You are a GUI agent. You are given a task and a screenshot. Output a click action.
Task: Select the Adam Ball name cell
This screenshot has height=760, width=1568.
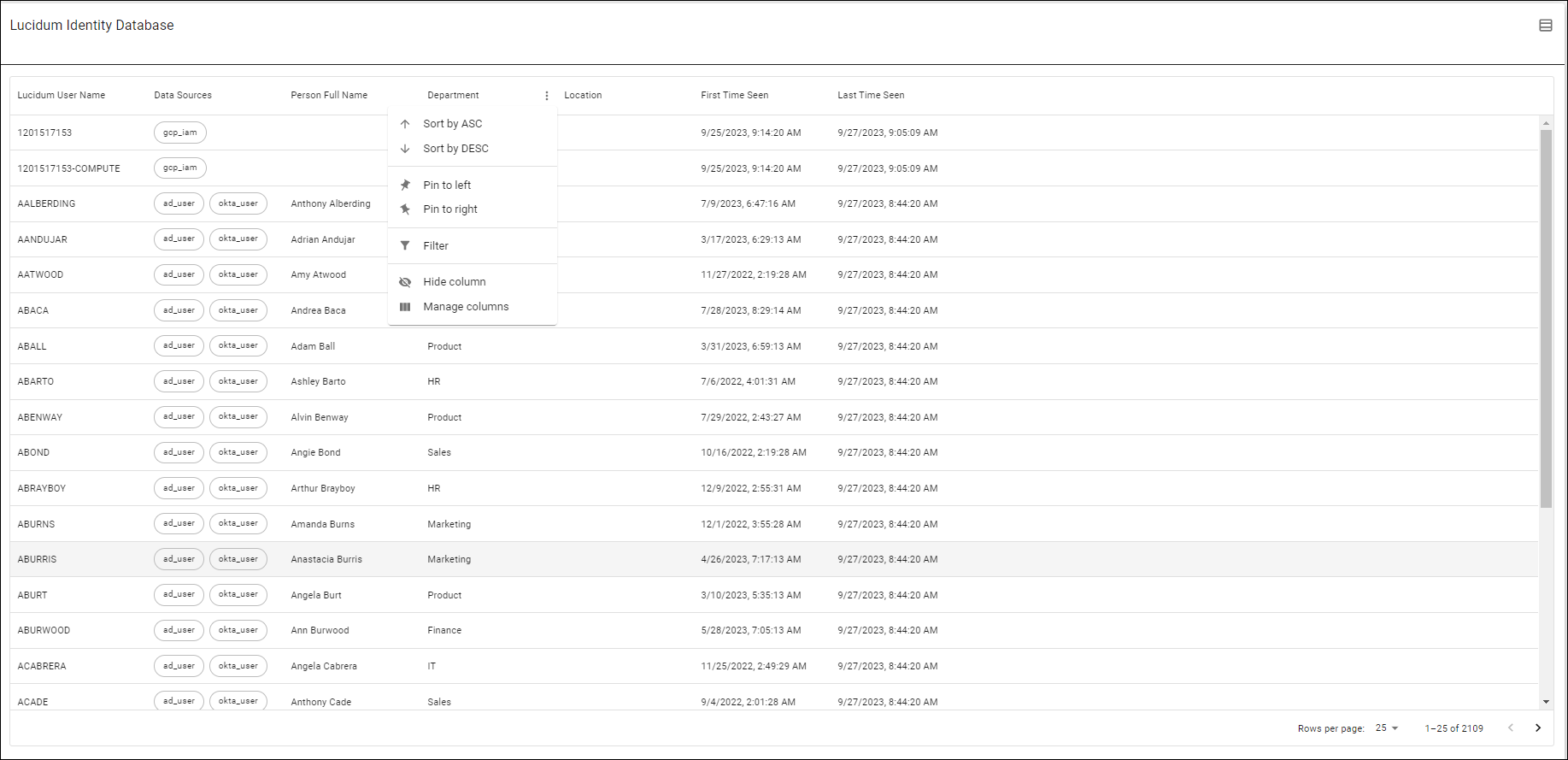pyautogui.click(x=313, y=347)
